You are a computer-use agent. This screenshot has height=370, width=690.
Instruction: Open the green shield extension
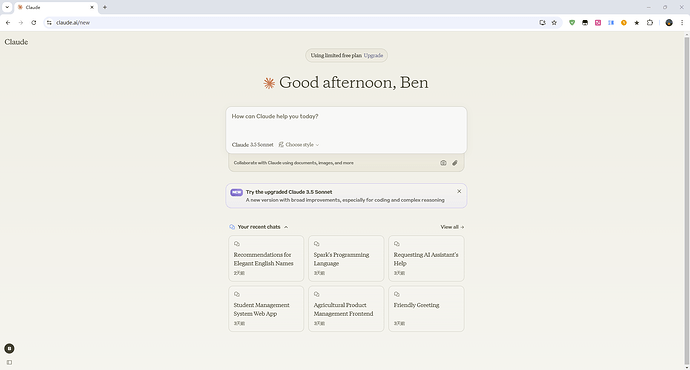pos(572,22)
